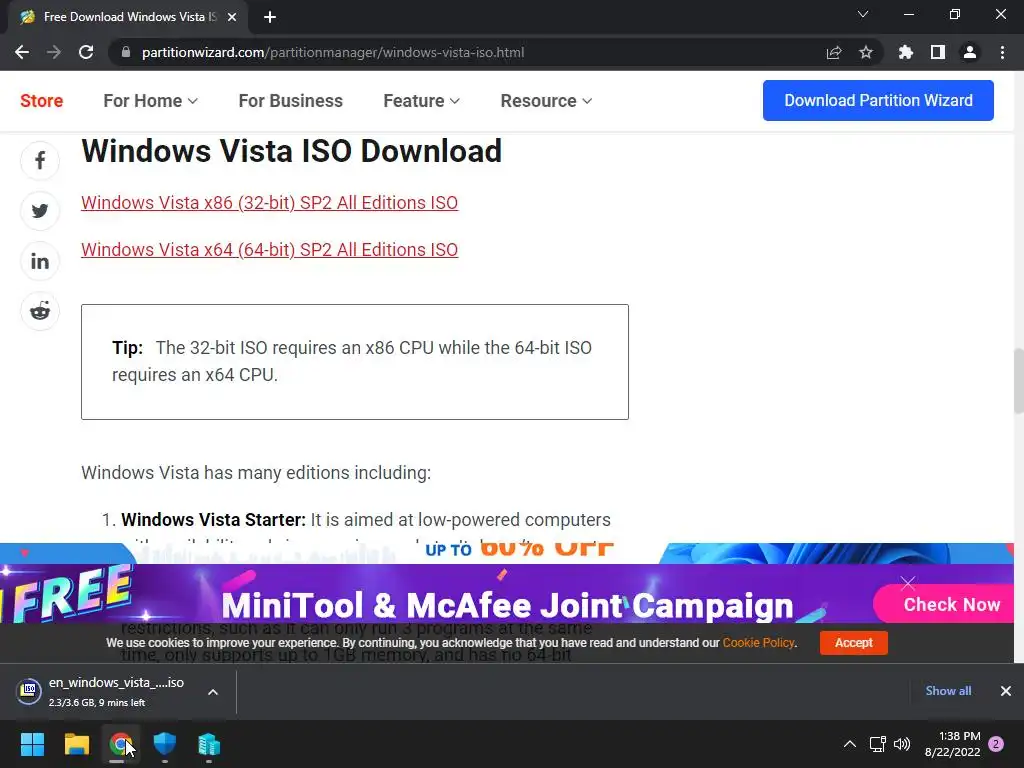The width and height of the screenshot is (1024, 768).
Task: Bookmark this page with the star
Action: 865,52
